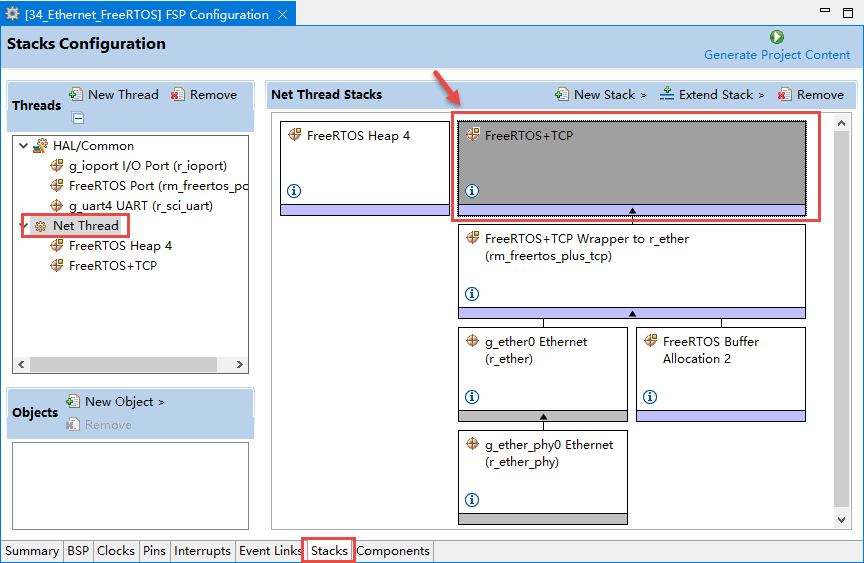Select the FreeRTOS Heap 4 stack block
Screen dimensions: 864x563
click(365, 168)
